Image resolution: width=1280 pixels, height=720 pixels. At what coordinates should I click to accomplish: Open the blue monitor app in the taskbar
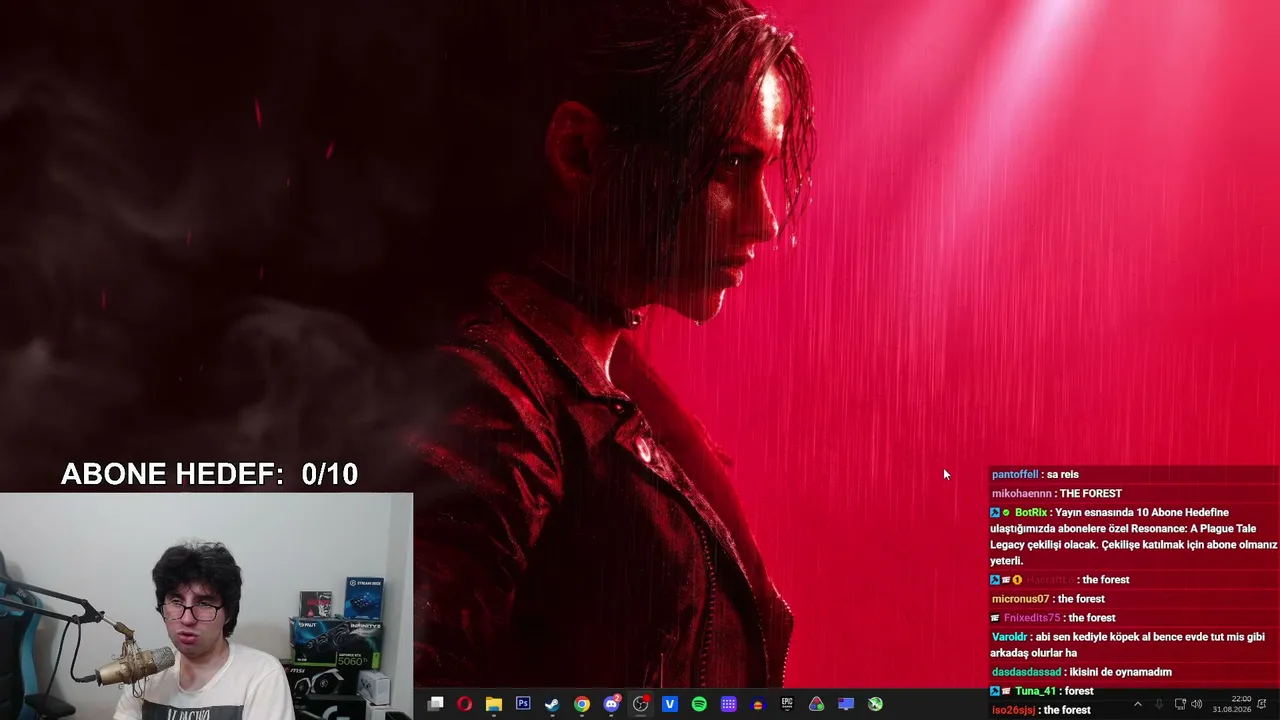[846, 704]
